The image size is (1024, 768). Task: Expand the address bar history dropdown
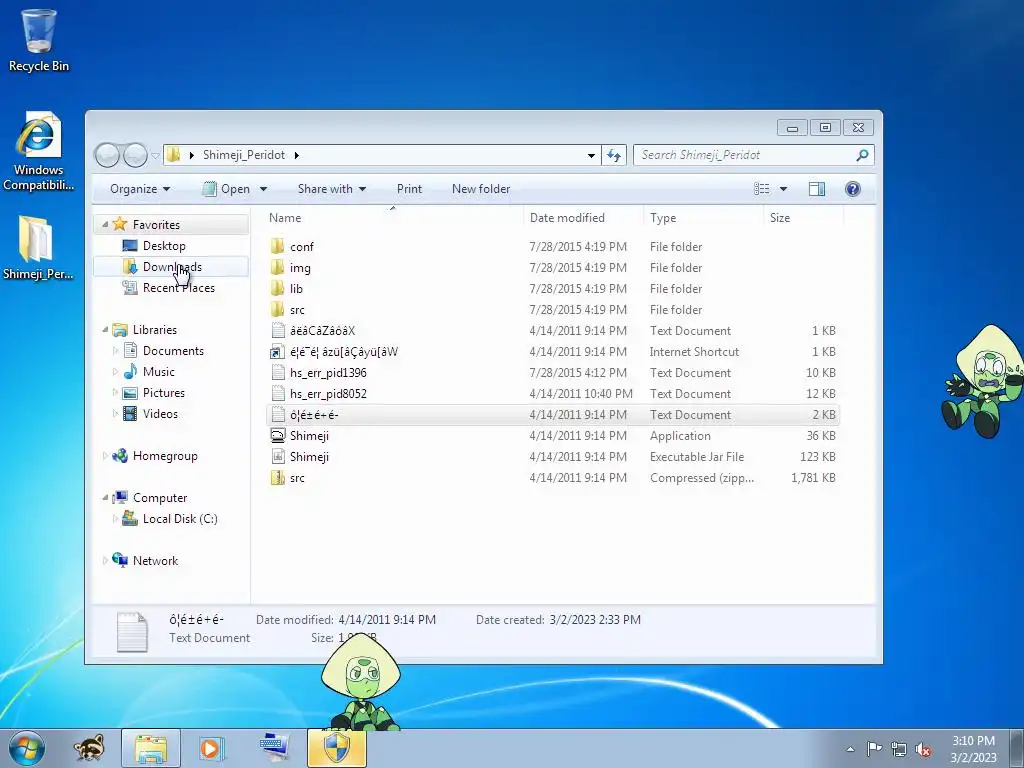[x=591, y=155]
